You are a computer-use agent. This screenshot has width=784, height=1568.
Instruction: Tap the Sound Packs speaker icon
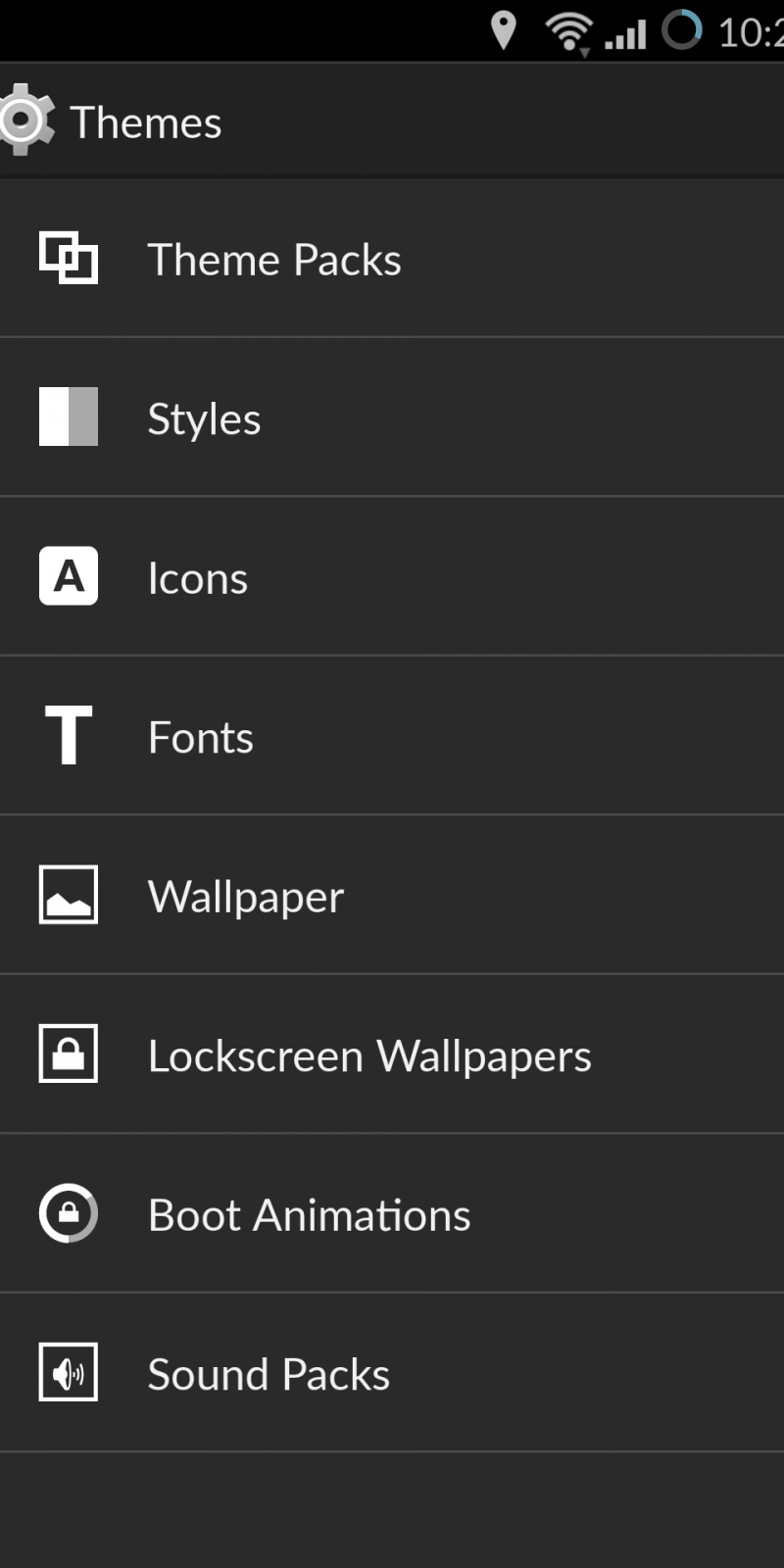point(69,1372)
